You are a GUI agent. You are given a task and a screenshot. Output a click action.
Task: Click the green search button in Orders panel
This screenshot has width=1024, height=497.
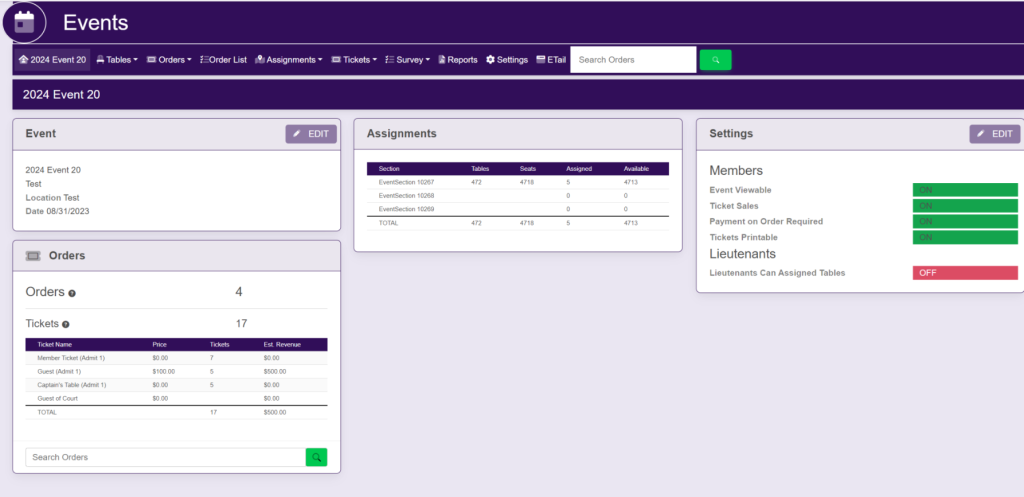point(316,457)
